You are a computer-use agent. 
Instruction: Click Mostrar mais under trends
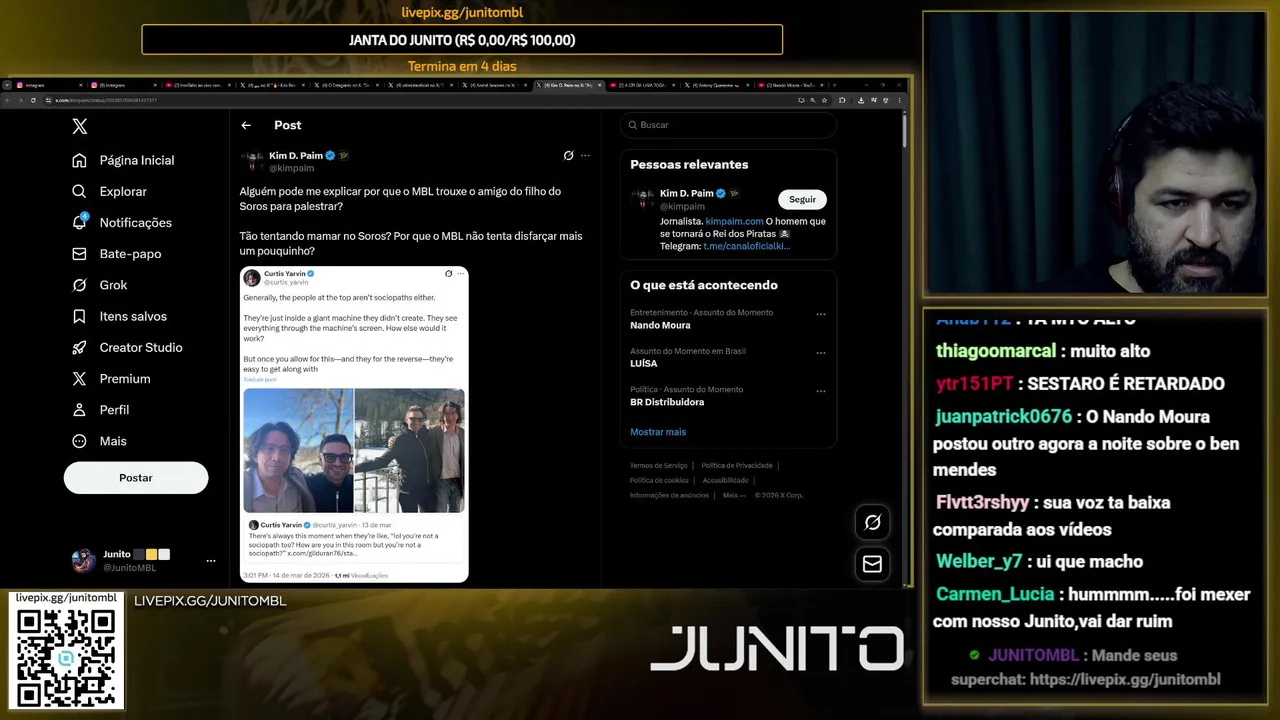pyautogui.click(x=658, y=432)
